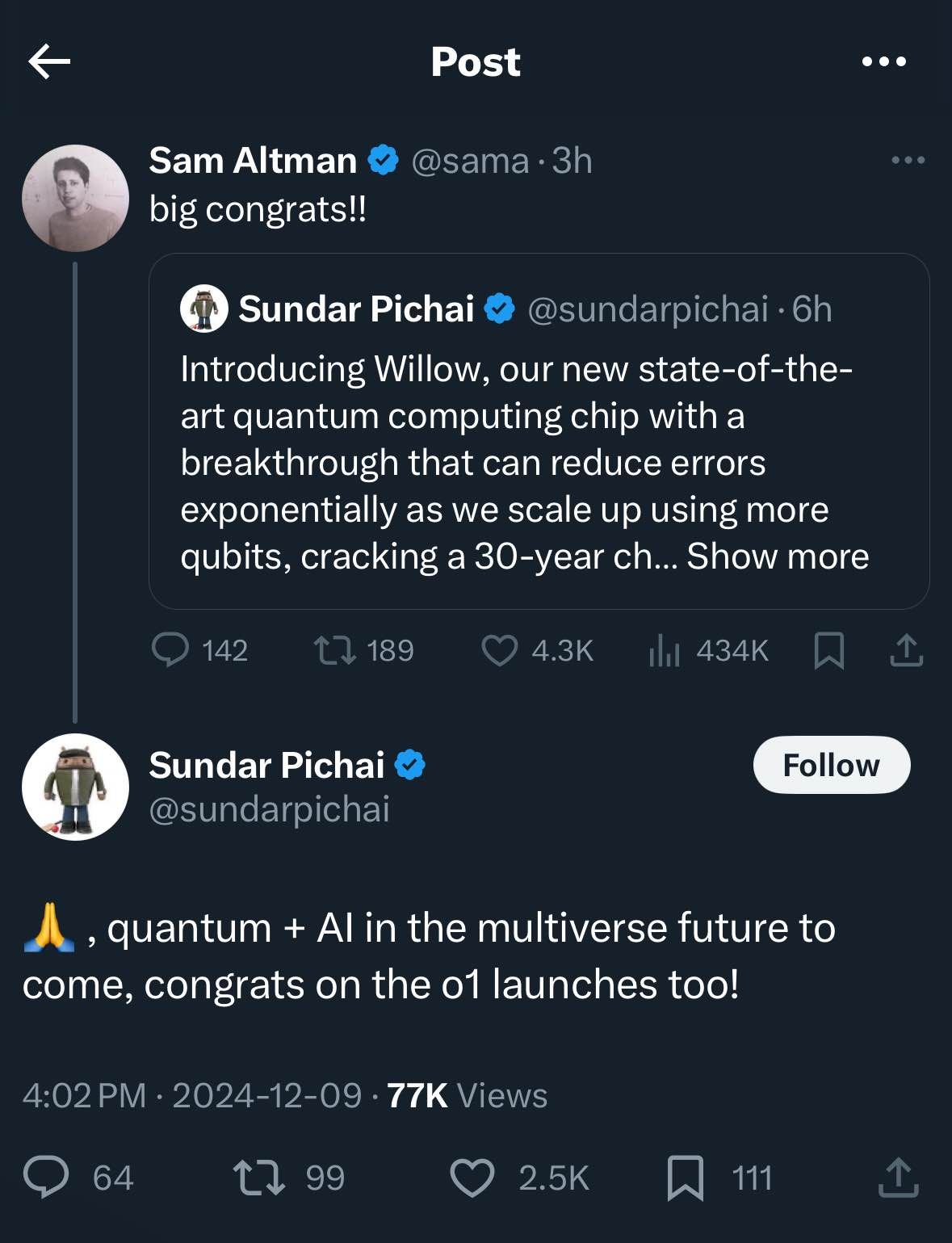Repost Sam Altman's congrats post

pos(335,650)
